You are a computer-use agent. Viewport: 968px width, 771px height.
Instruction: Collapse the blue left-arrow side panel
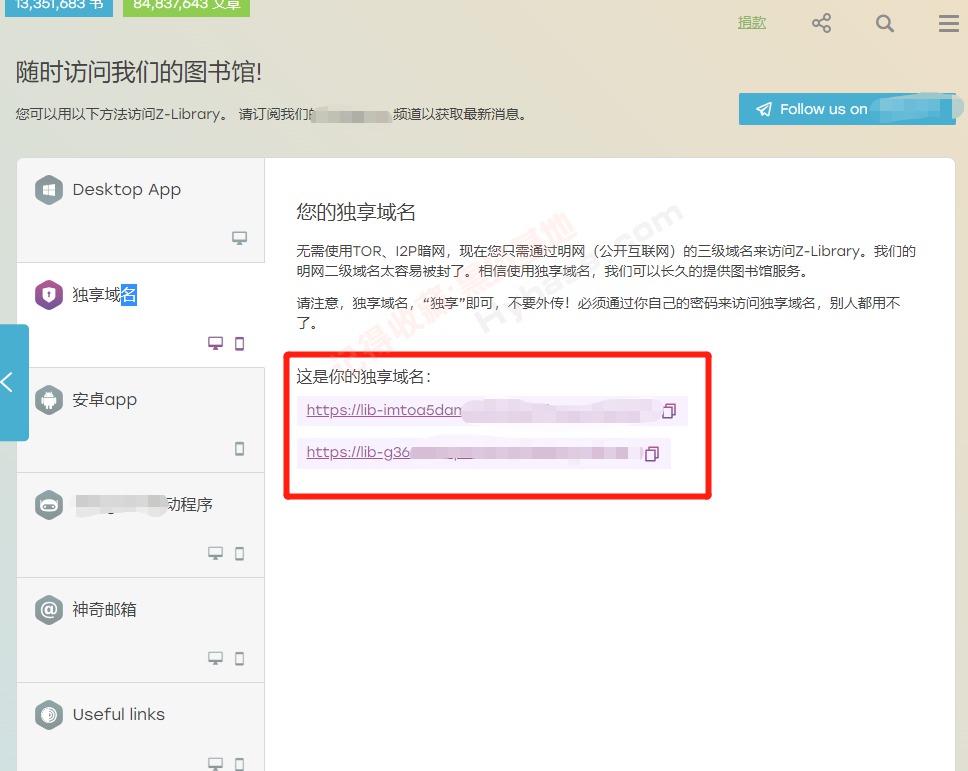pyautogui.click(x=14, y=382)
